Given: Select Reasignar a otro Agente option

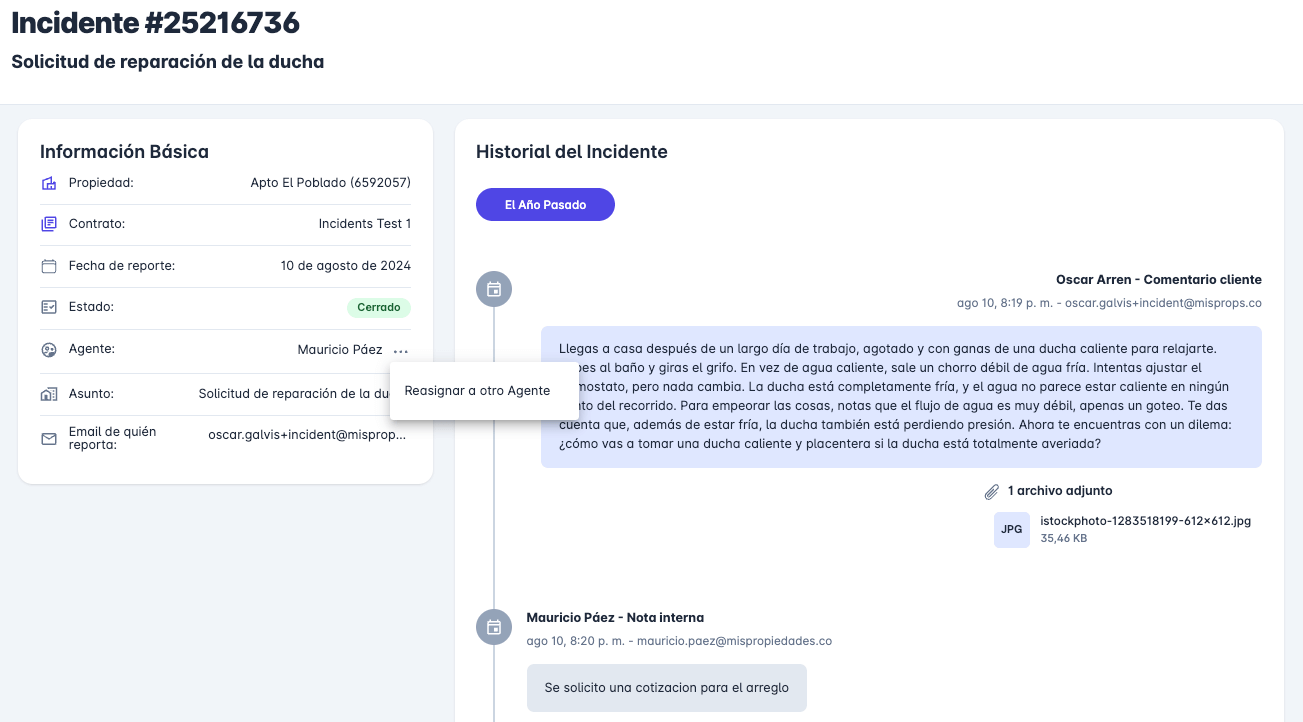Looking at the screenshot, I should [477, 390].
